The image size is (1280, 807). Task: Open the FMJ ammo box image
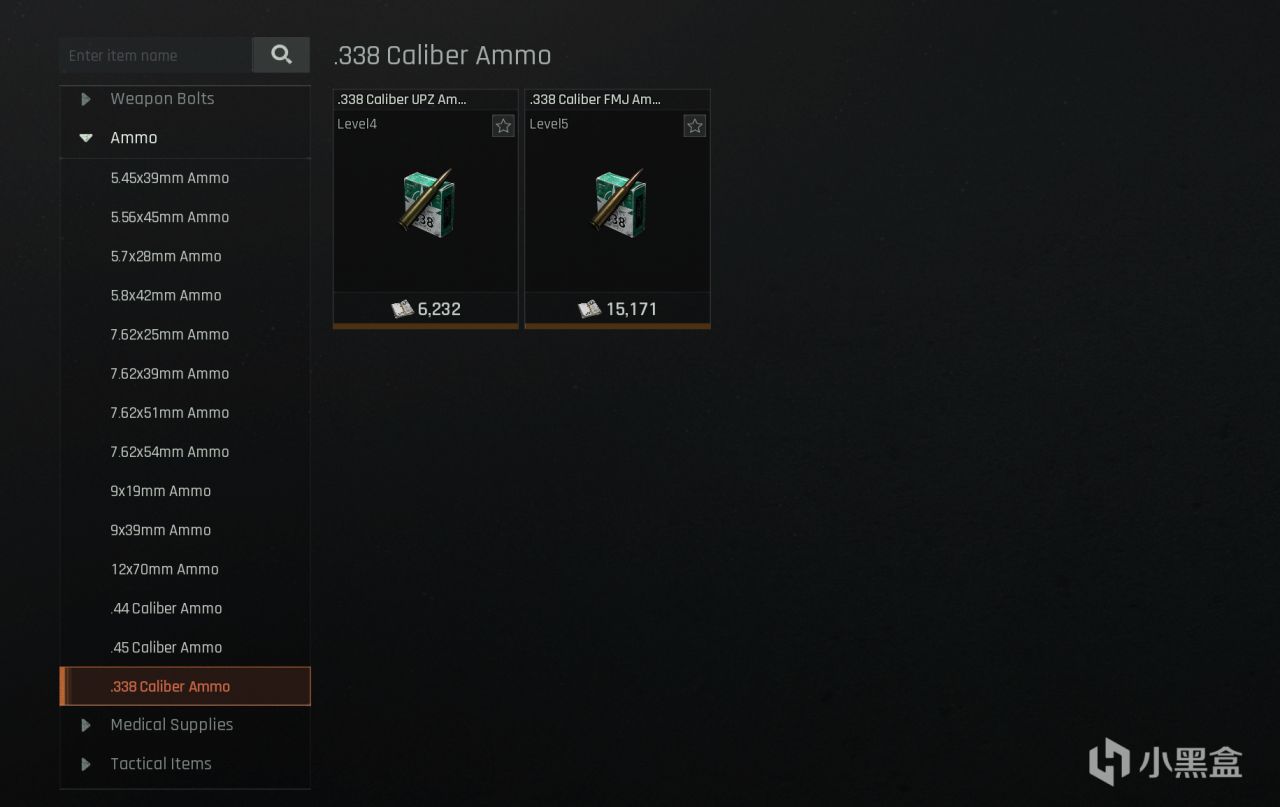619,201
